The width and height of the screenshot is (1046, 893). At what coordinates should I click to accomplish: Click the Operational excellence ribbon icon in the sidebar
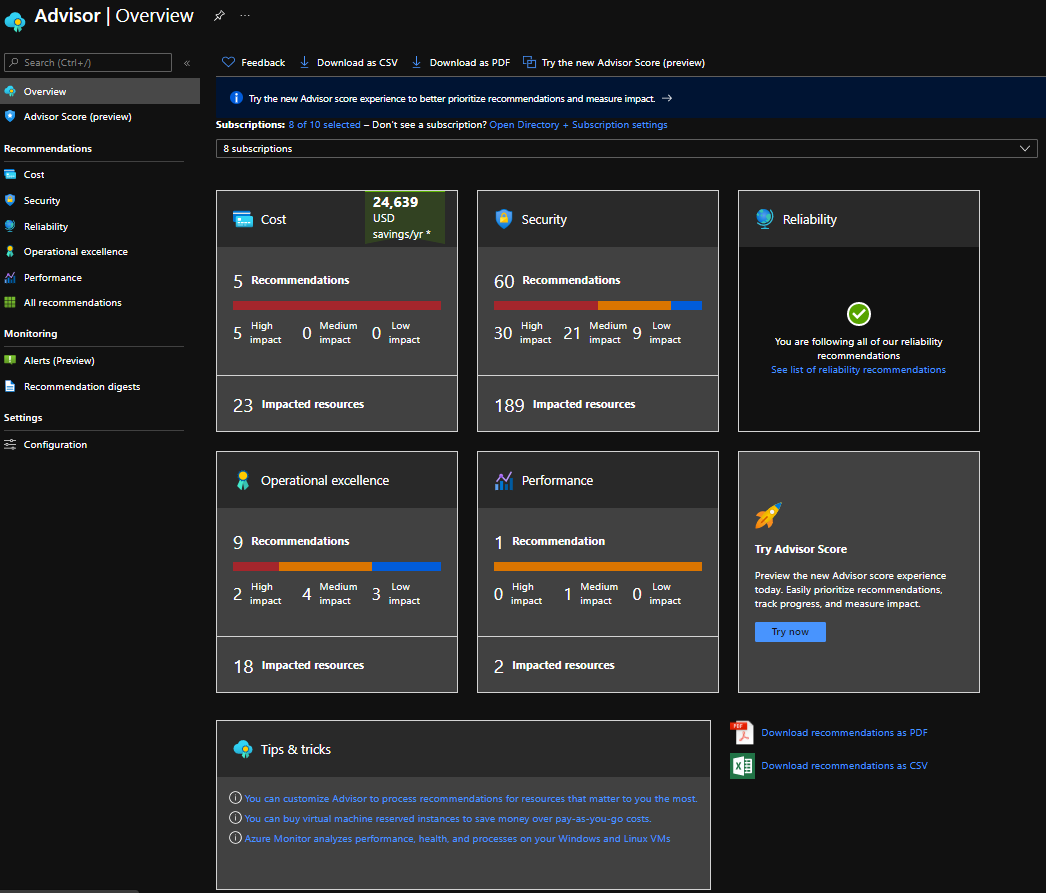(10, 251)
